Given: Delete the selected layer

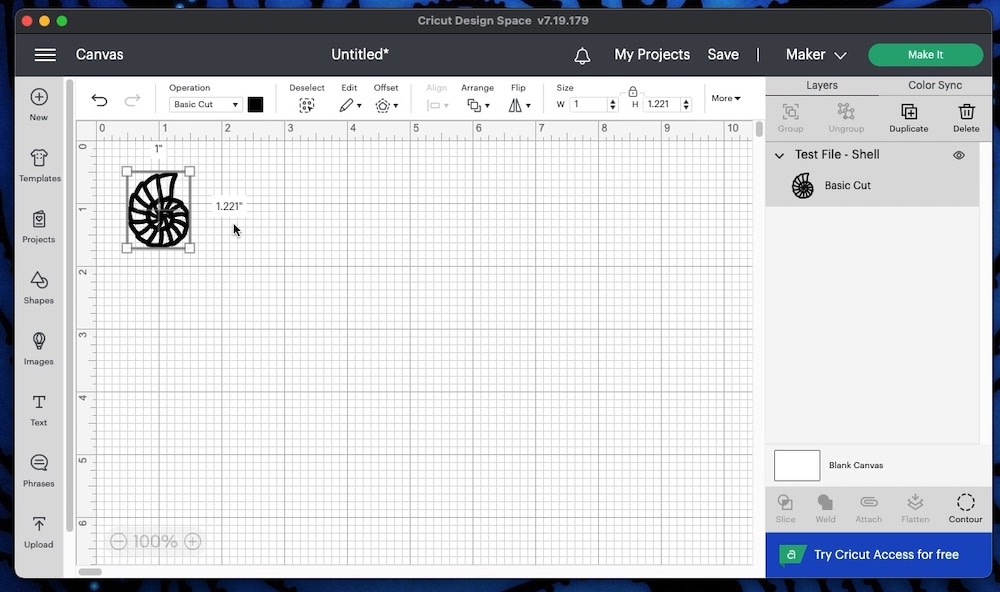Looking at the screenshot, I should click(966, 118).
